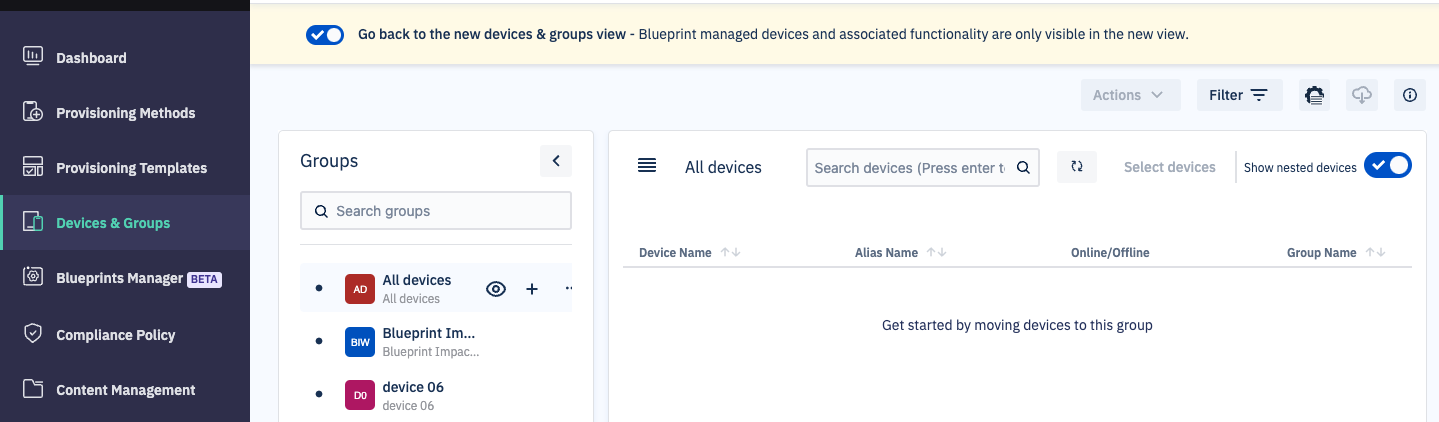Click the Provisioning Templates sidebar icon
The image size is (1439, 422).
coord(33,167)
